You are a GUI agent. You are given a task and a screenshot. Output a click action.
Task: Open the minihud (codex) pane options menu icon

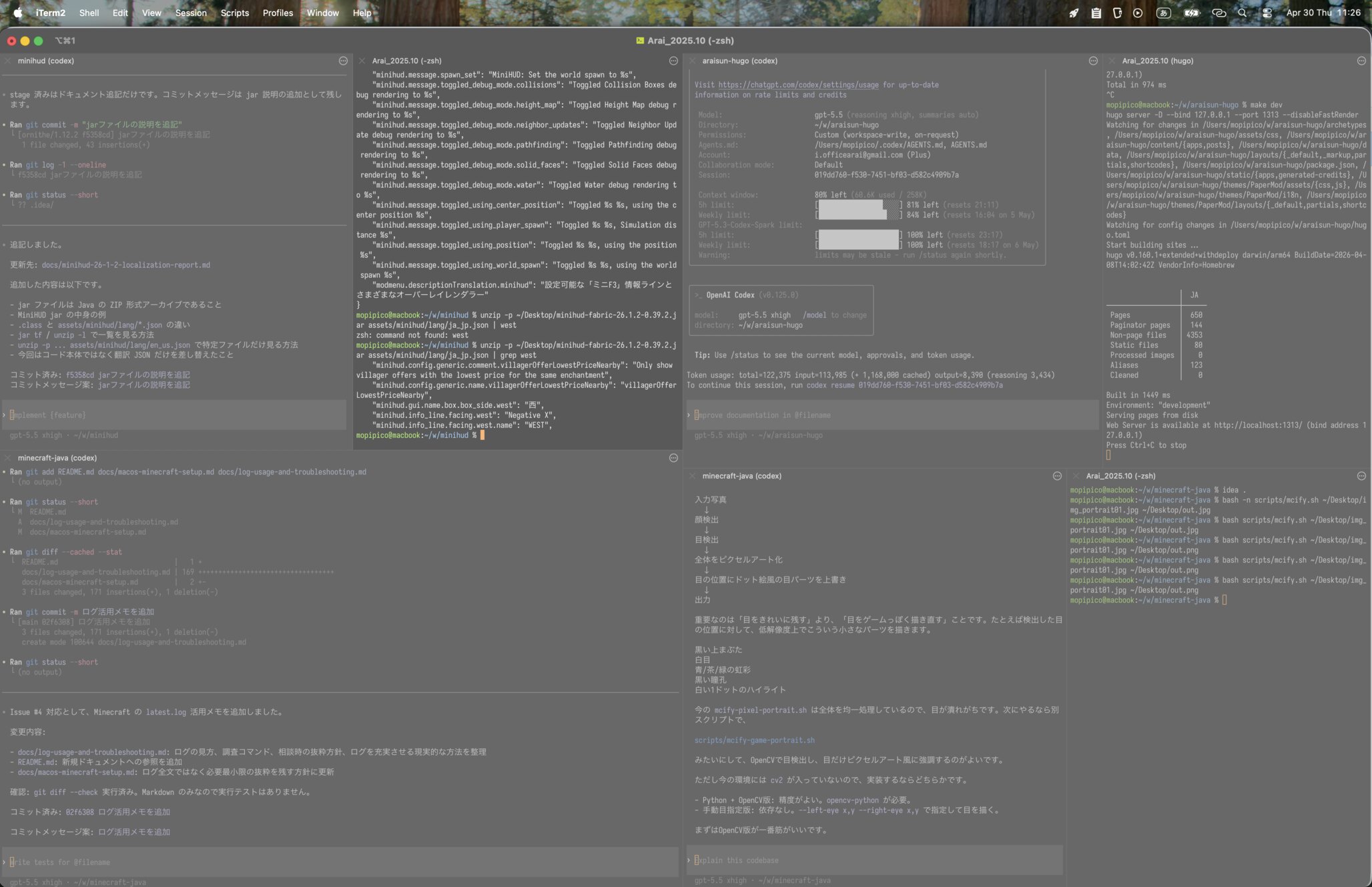343,61
